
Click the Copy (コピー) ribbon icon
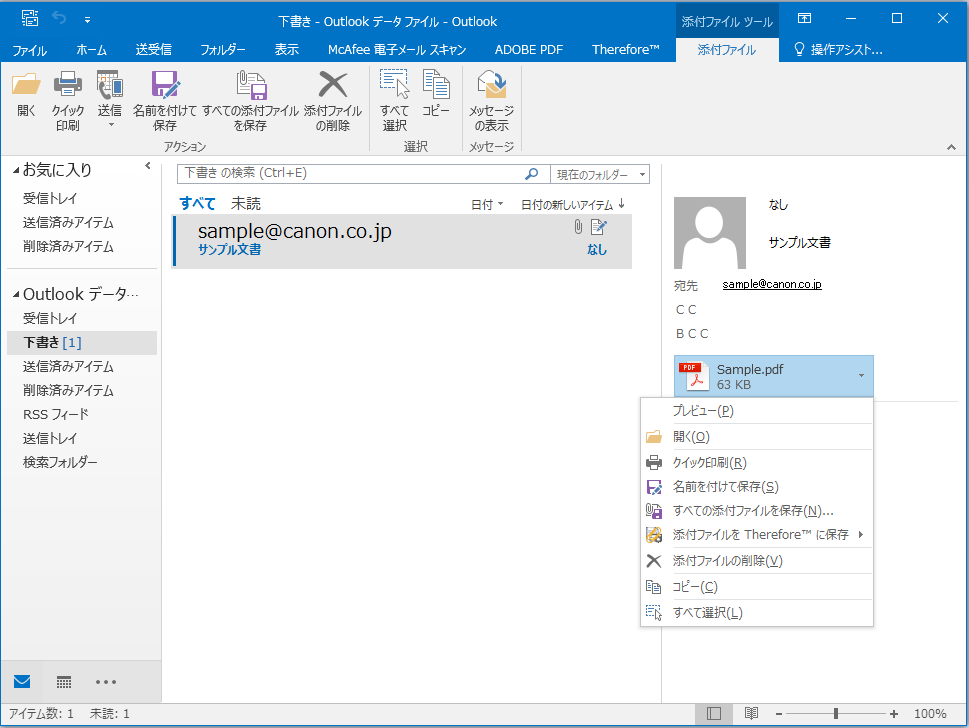coord(436,84)
